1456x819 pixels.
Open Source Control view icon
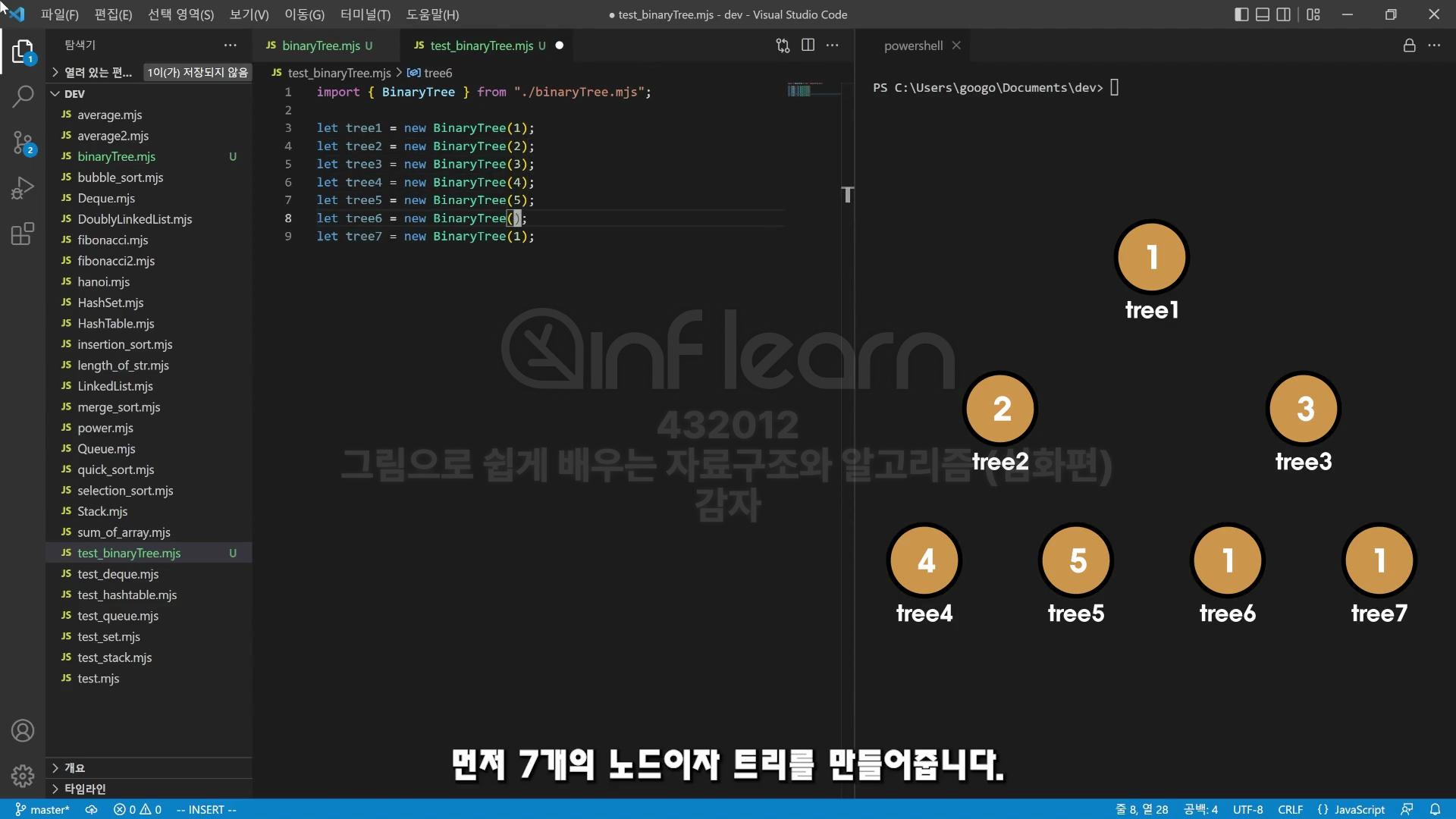(23, 142)
